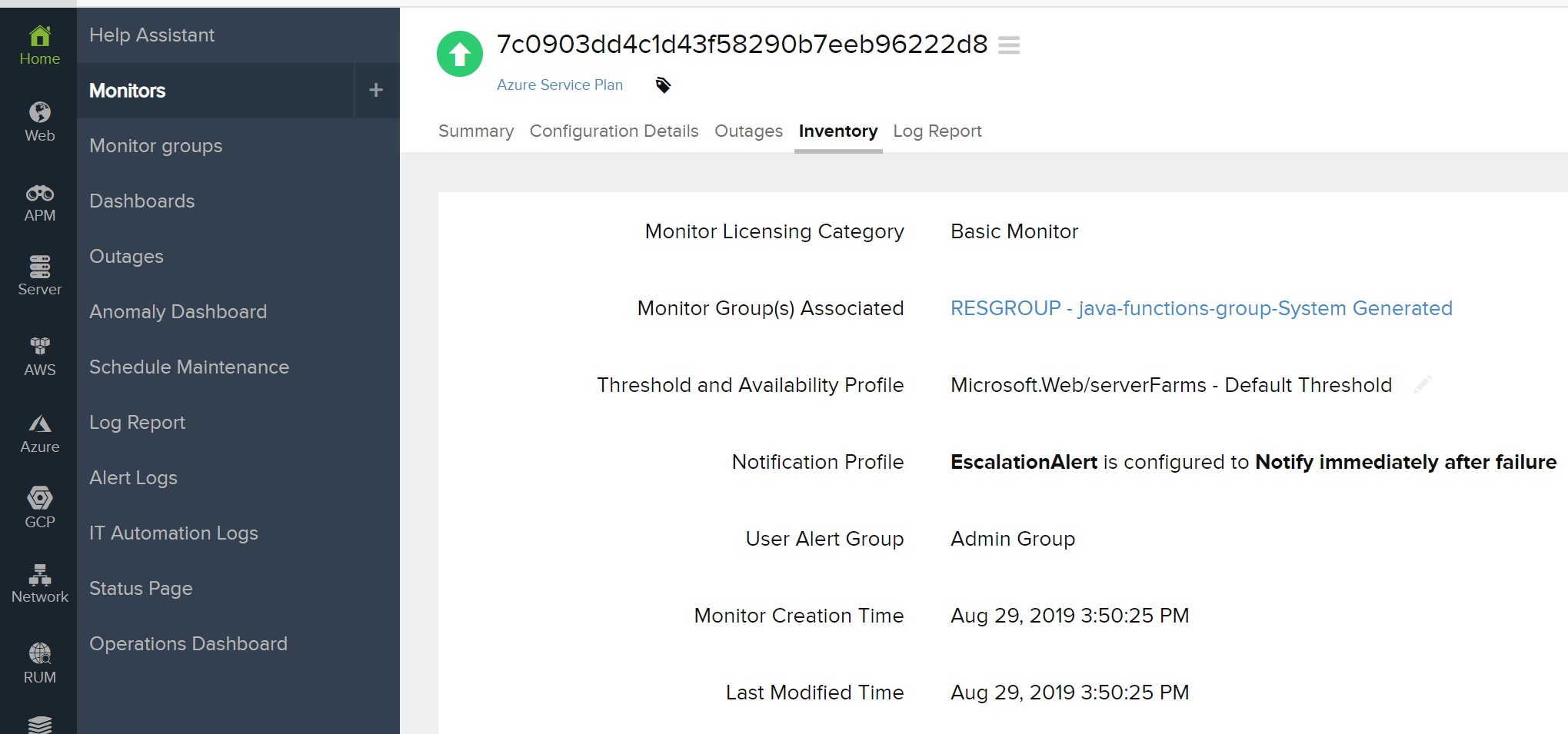Open the Web monitors section
Image resolution: width=1568 pixels, height=734 pixels.
[x=39, y=123]
